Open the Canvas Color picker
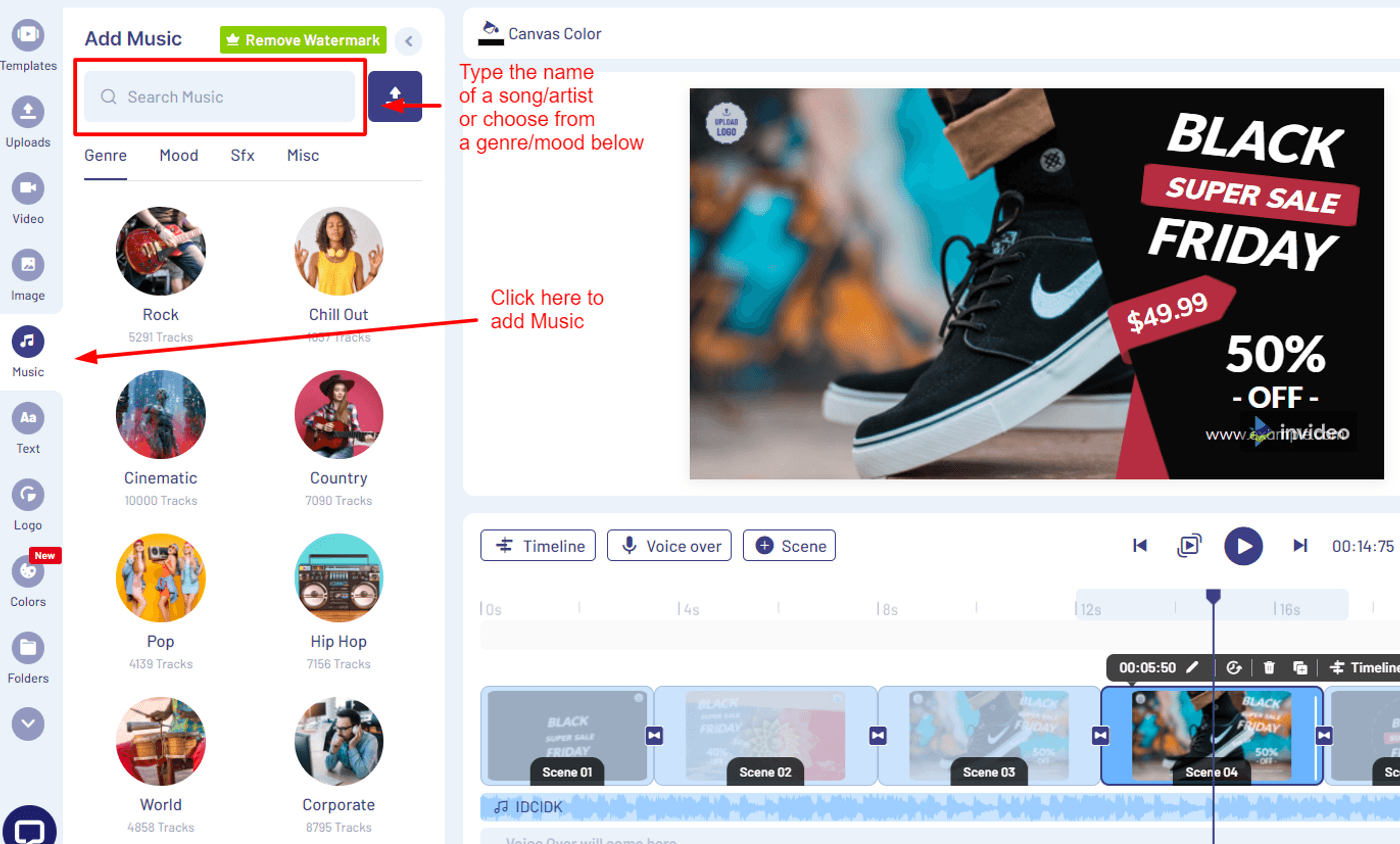 (540, 33)
